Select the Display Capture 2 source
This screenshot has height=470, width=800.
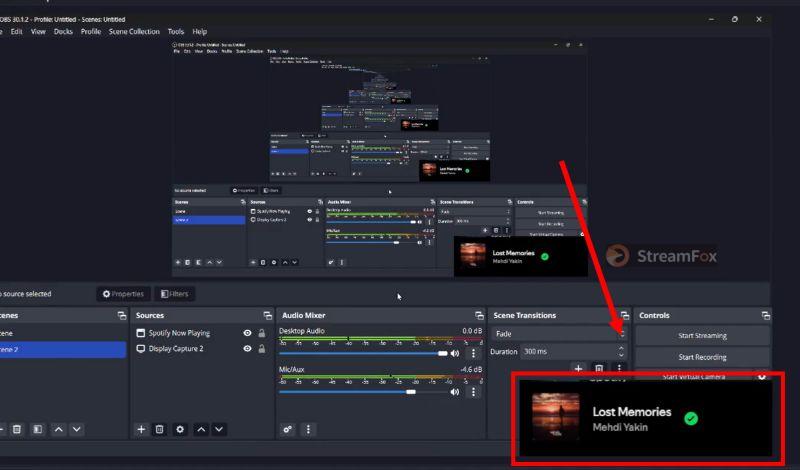[176, 349]
